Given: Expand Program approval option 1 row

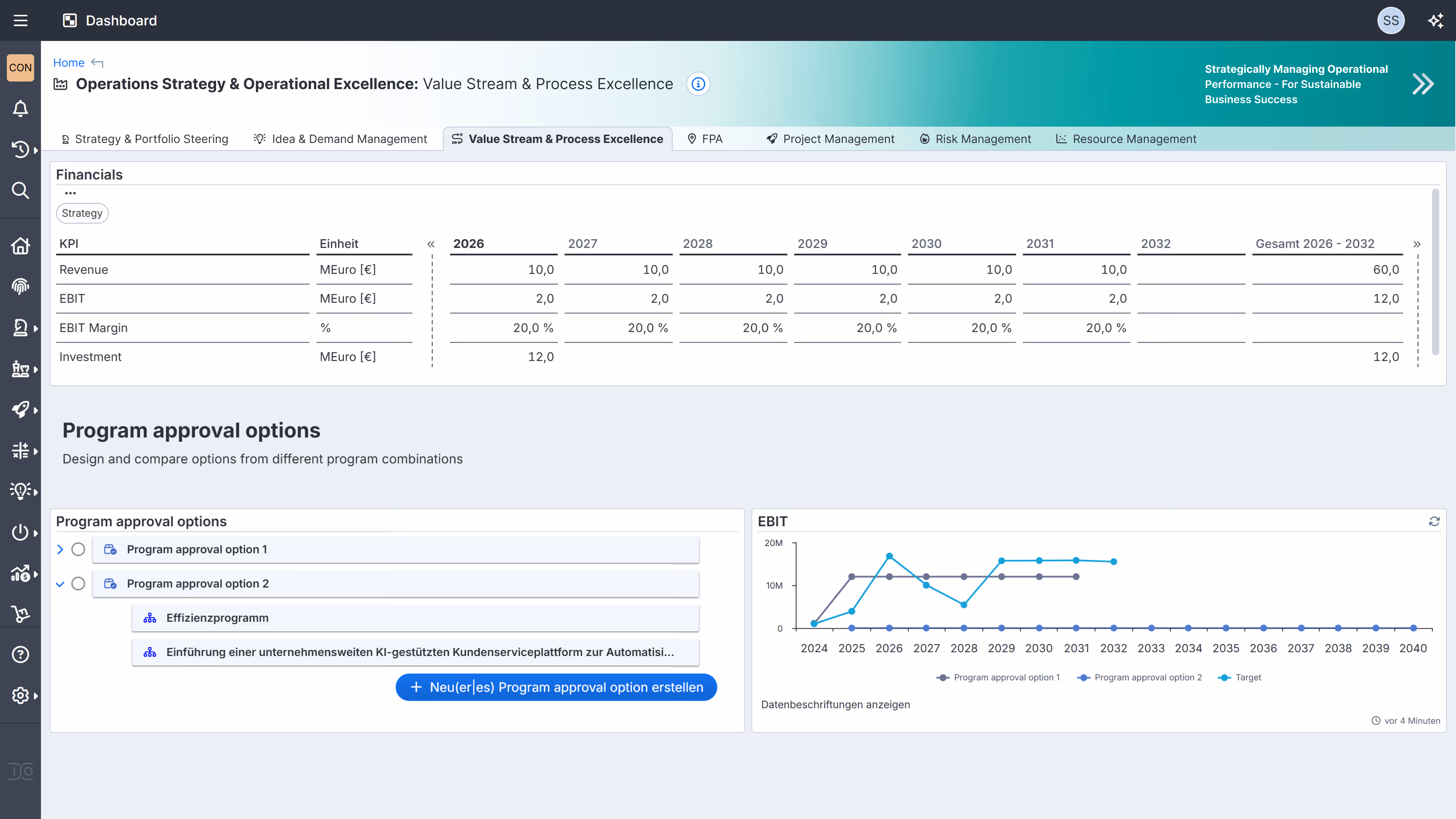Looking at the screenshot, I should click(x=61, y=549).
